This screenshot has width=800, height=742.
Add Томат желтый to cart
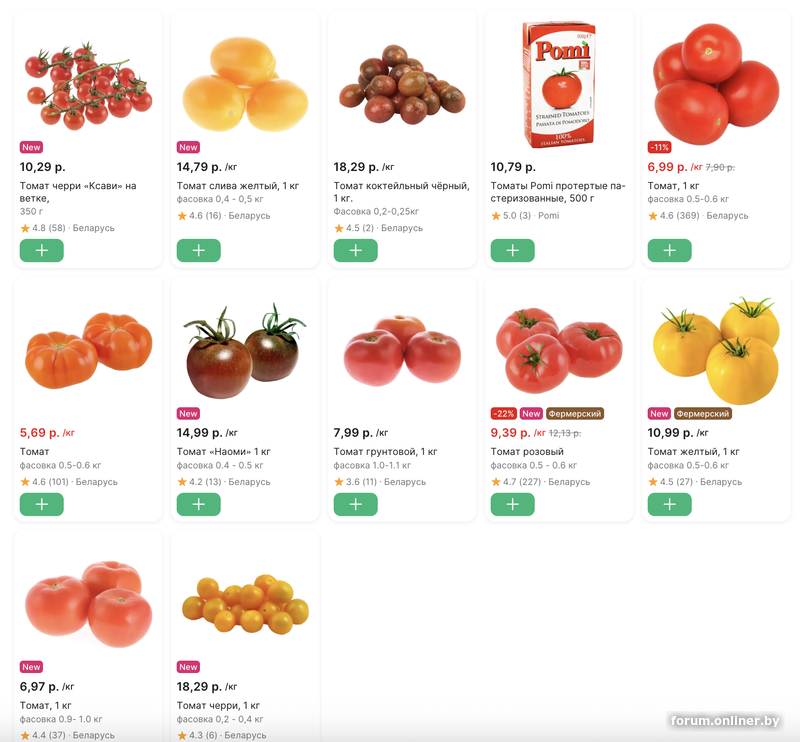(669, 504)
